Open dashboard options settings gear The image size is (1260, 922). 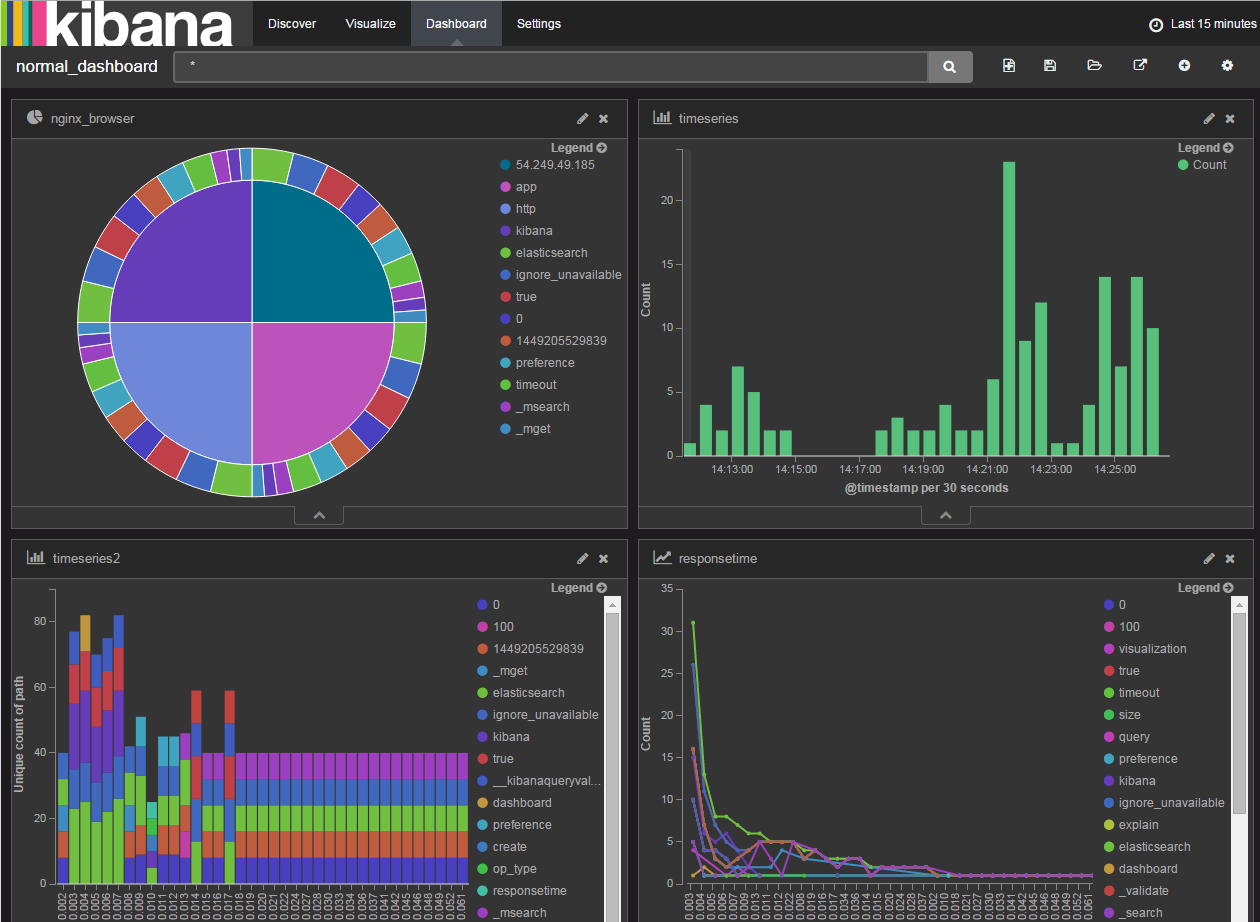1227,65
